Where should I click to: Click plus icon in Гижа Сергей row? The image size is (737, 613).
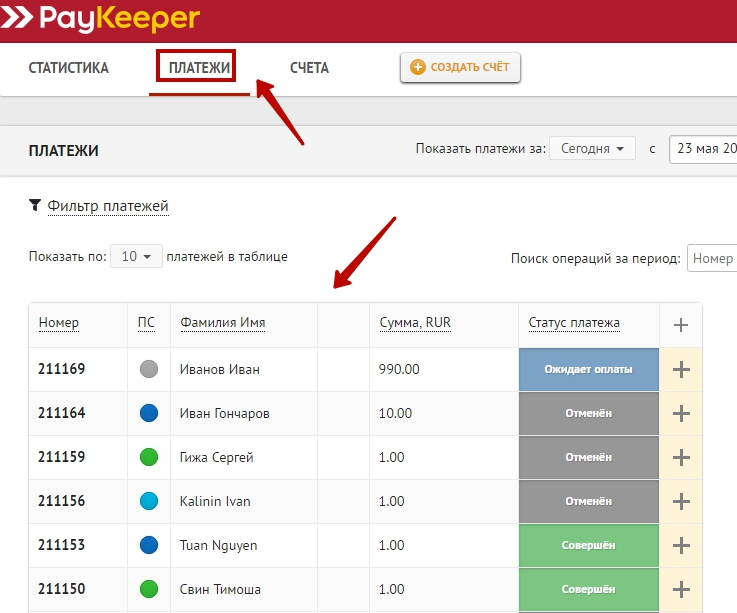681,457
